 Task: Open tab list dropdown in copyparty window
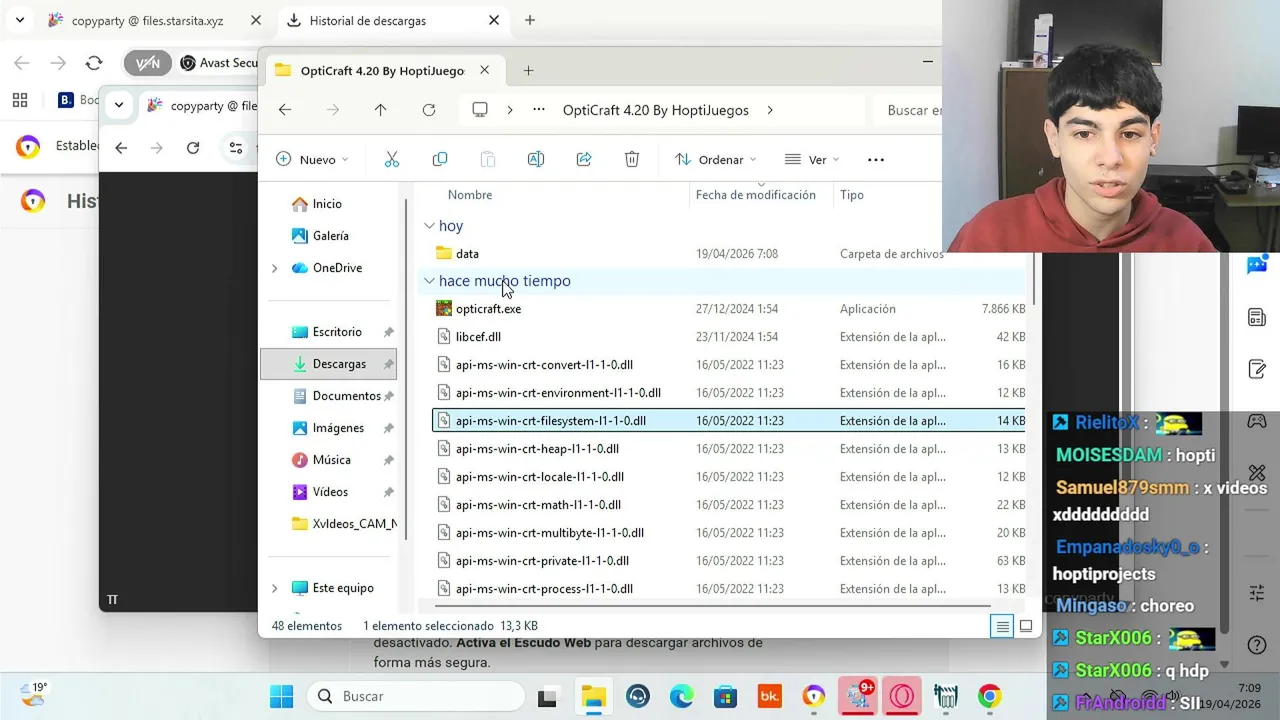[119, 105]
